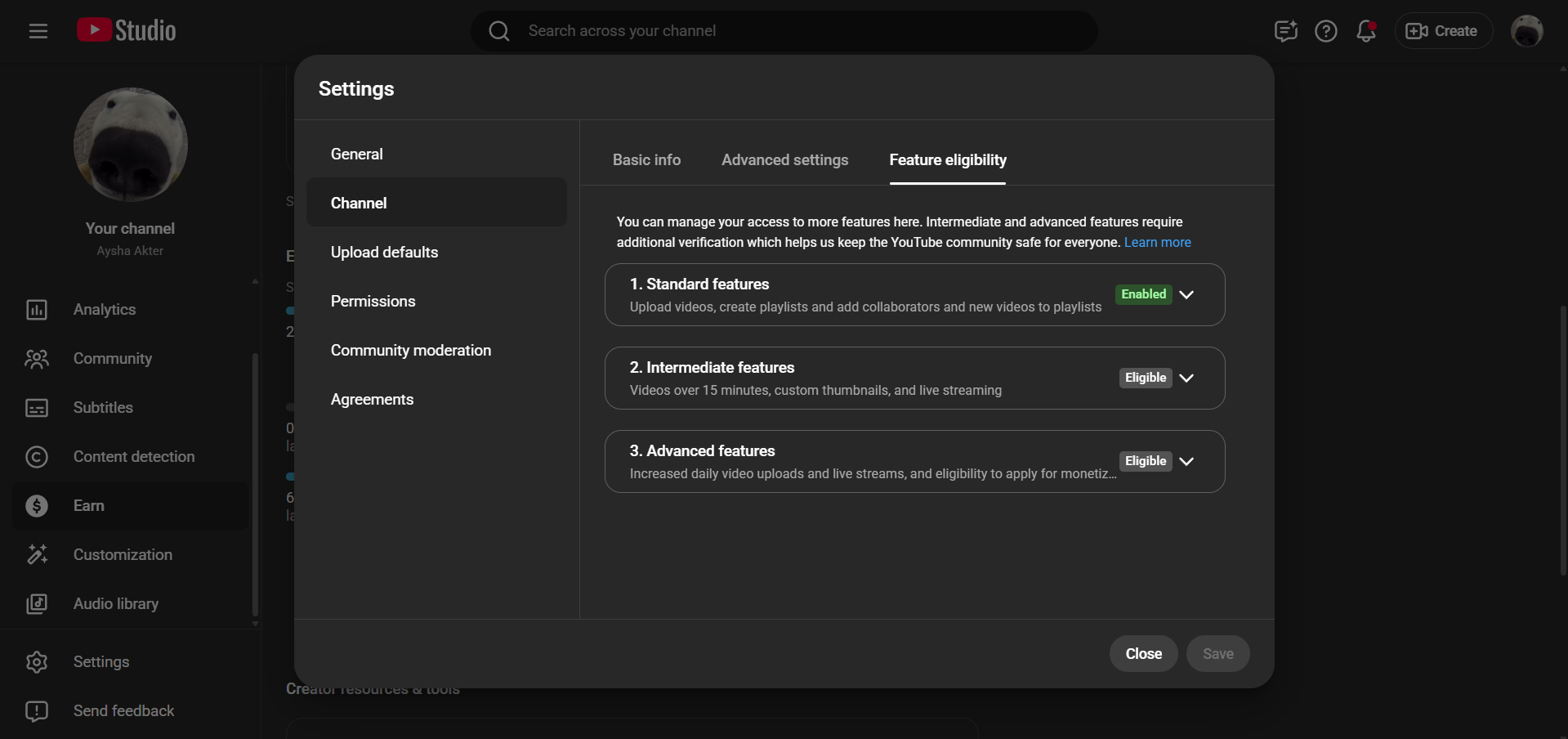Viewport: 1568px width, 739px height.
Task: Open the hamburger navigation menu
Action: click(38, 31)
